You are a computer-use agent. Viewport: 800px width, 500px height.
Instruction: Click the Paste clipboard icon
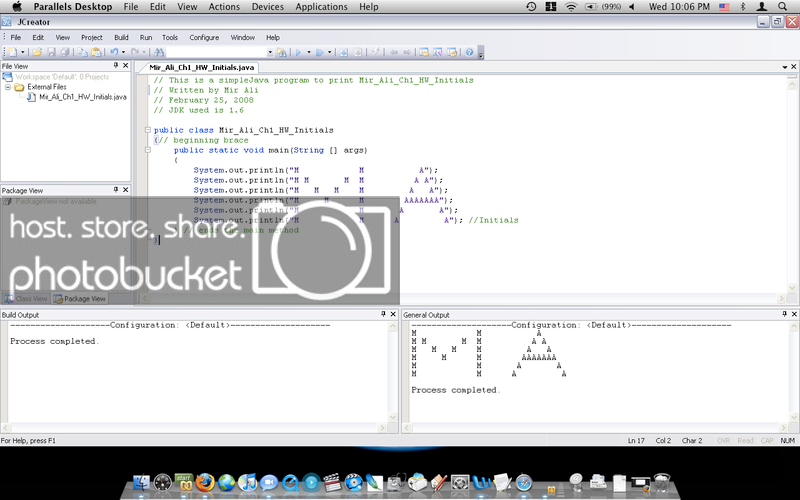(x=96, y=52)
